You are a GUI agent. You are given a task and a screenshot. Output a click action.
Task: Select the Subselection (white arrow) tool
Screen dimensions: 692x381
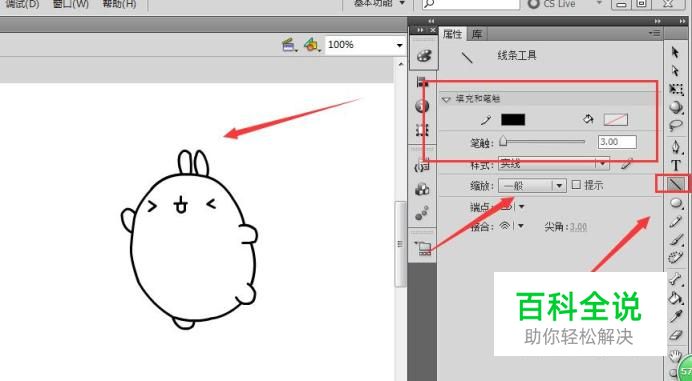tap(675, 70)
